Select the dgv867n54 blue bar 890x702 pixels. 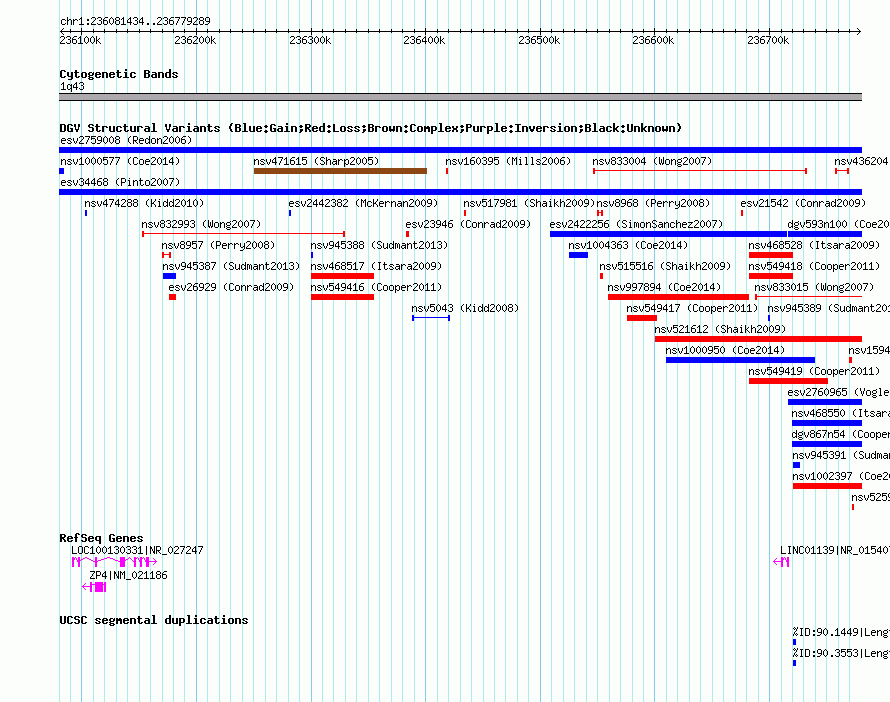(827, 444)
